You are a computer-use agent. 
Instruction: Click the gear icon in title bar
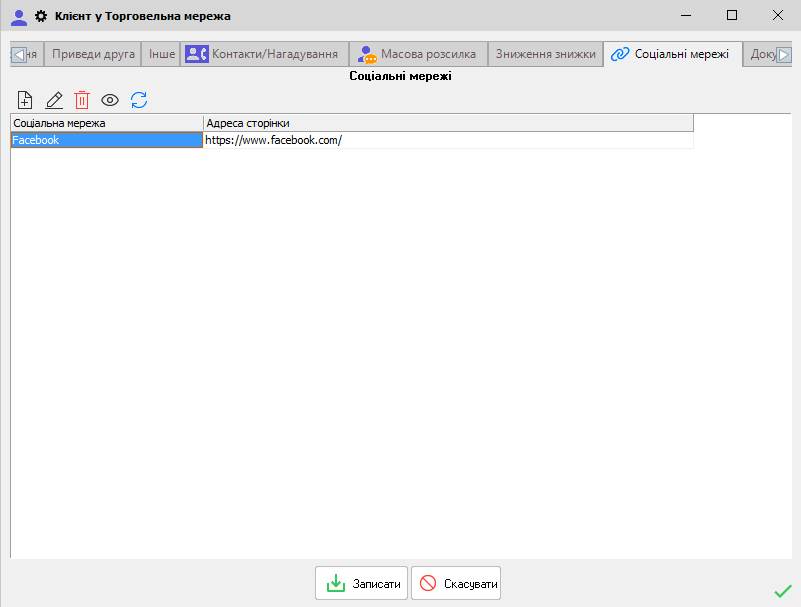tap(41, 16)
